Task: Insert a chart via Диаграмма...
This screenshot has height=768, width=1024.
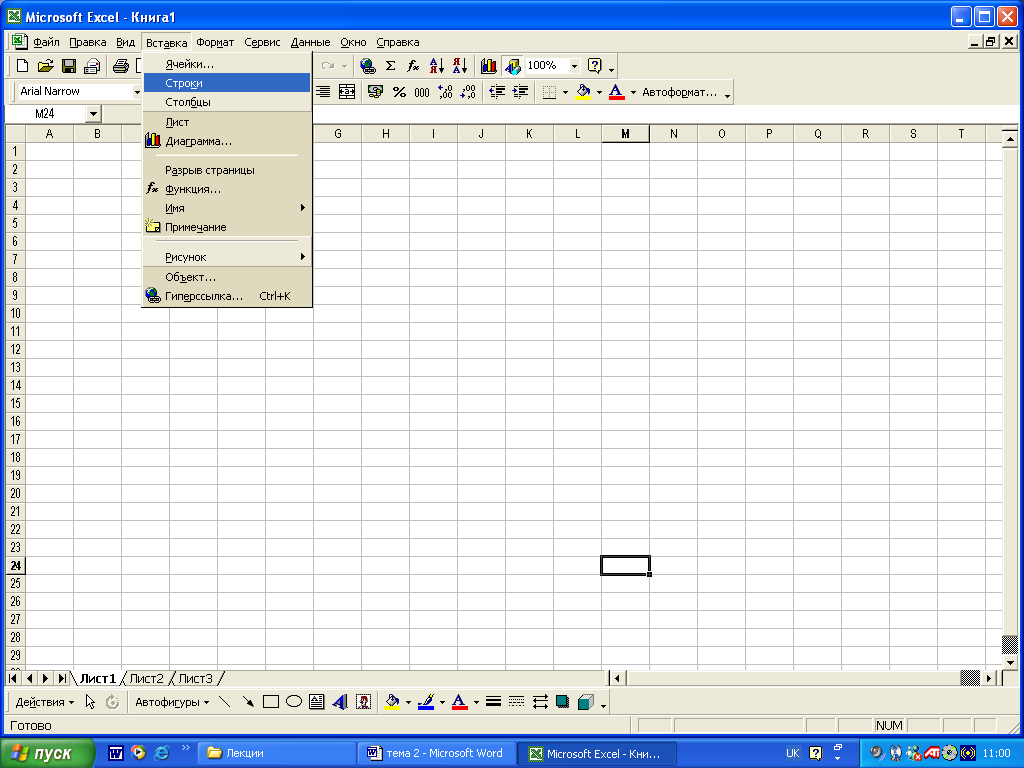Action: (x=227, y=141)
